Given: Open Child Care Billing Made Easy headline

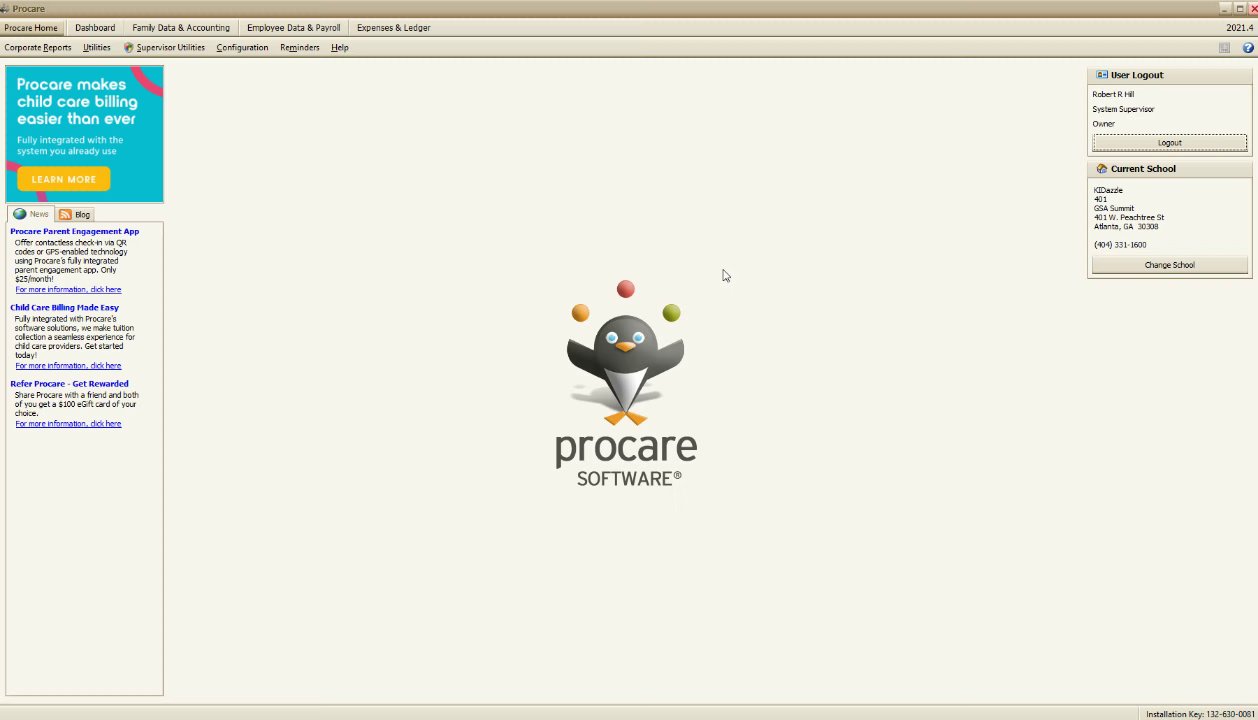Looking at the screenshot, I should pos(65,308).
